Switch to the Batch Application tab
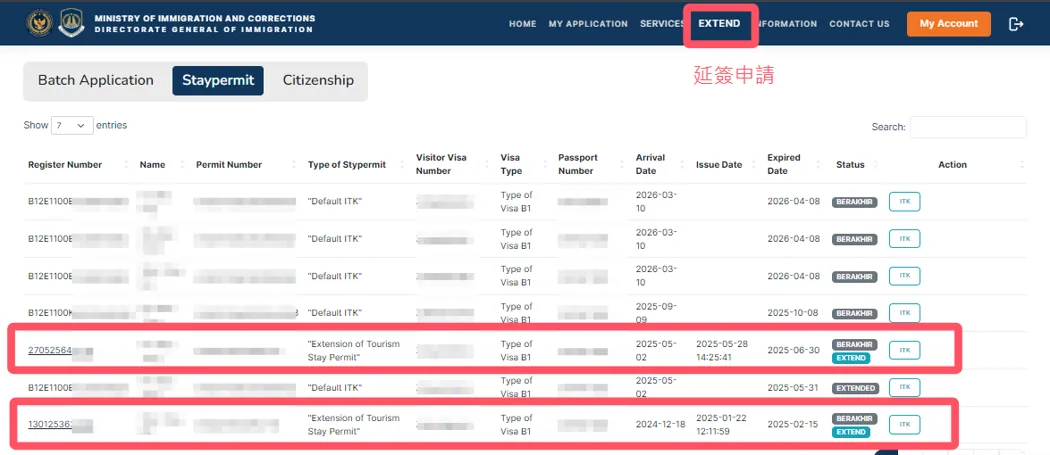Screen dimensions: 1050x455 tap(96, 80)
